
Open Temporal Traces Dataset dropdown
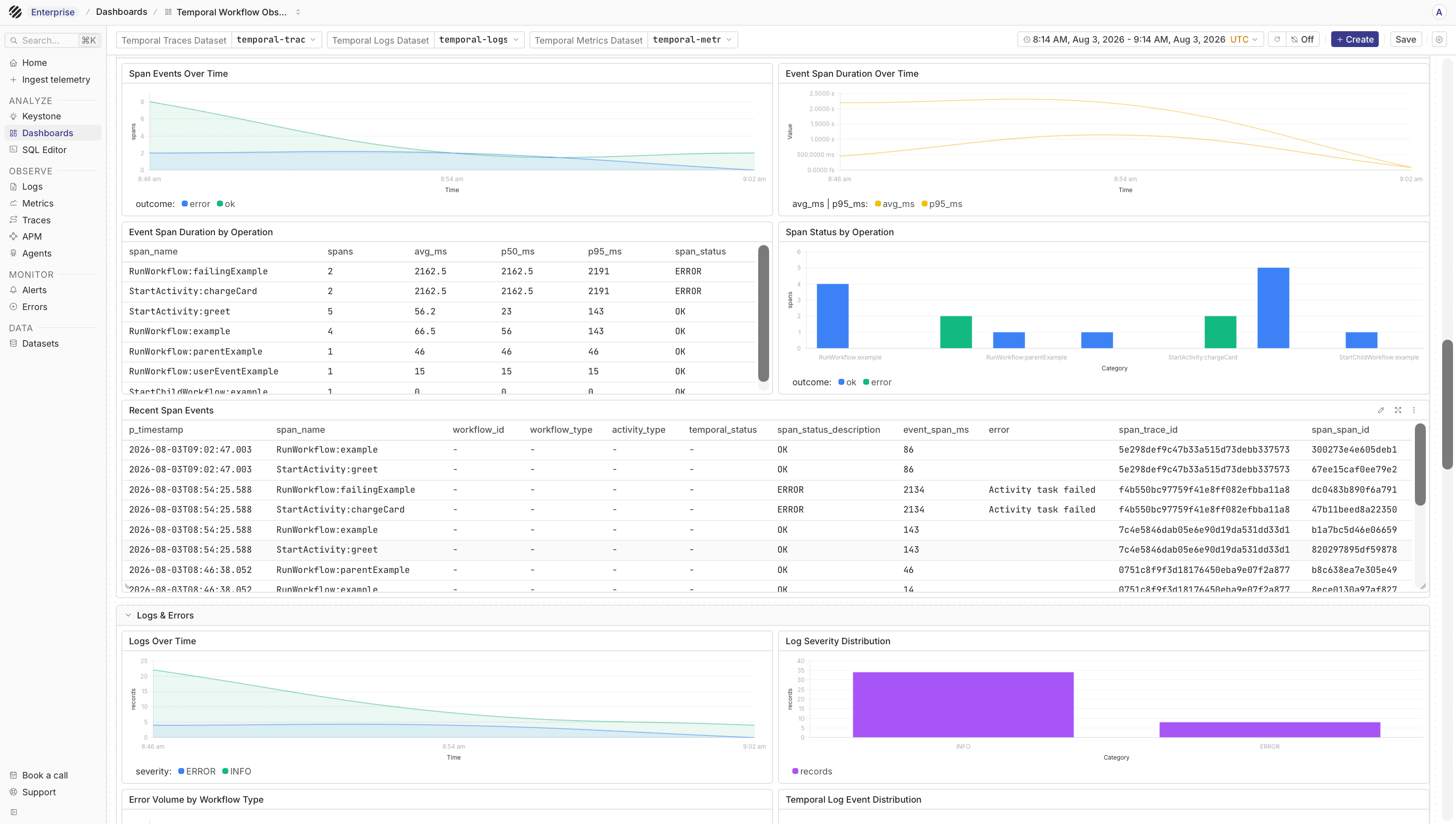pyautogui.click(x=276, y=40)
